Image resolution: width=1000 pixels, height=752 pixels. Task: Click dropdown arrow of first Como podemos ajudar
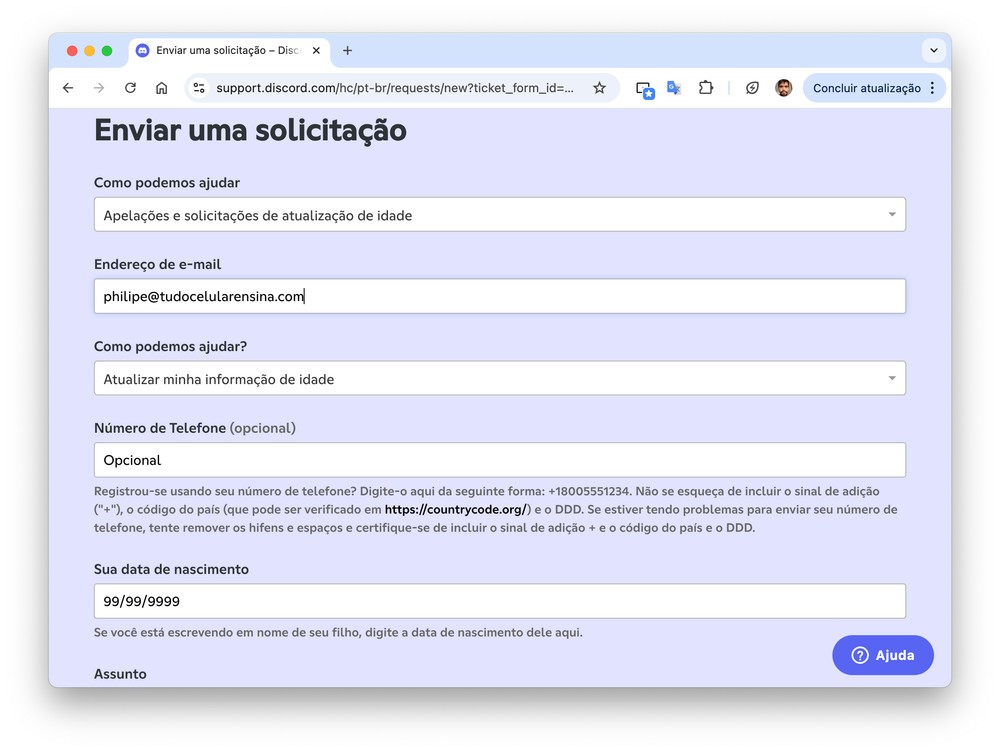(x=892, y=215)
